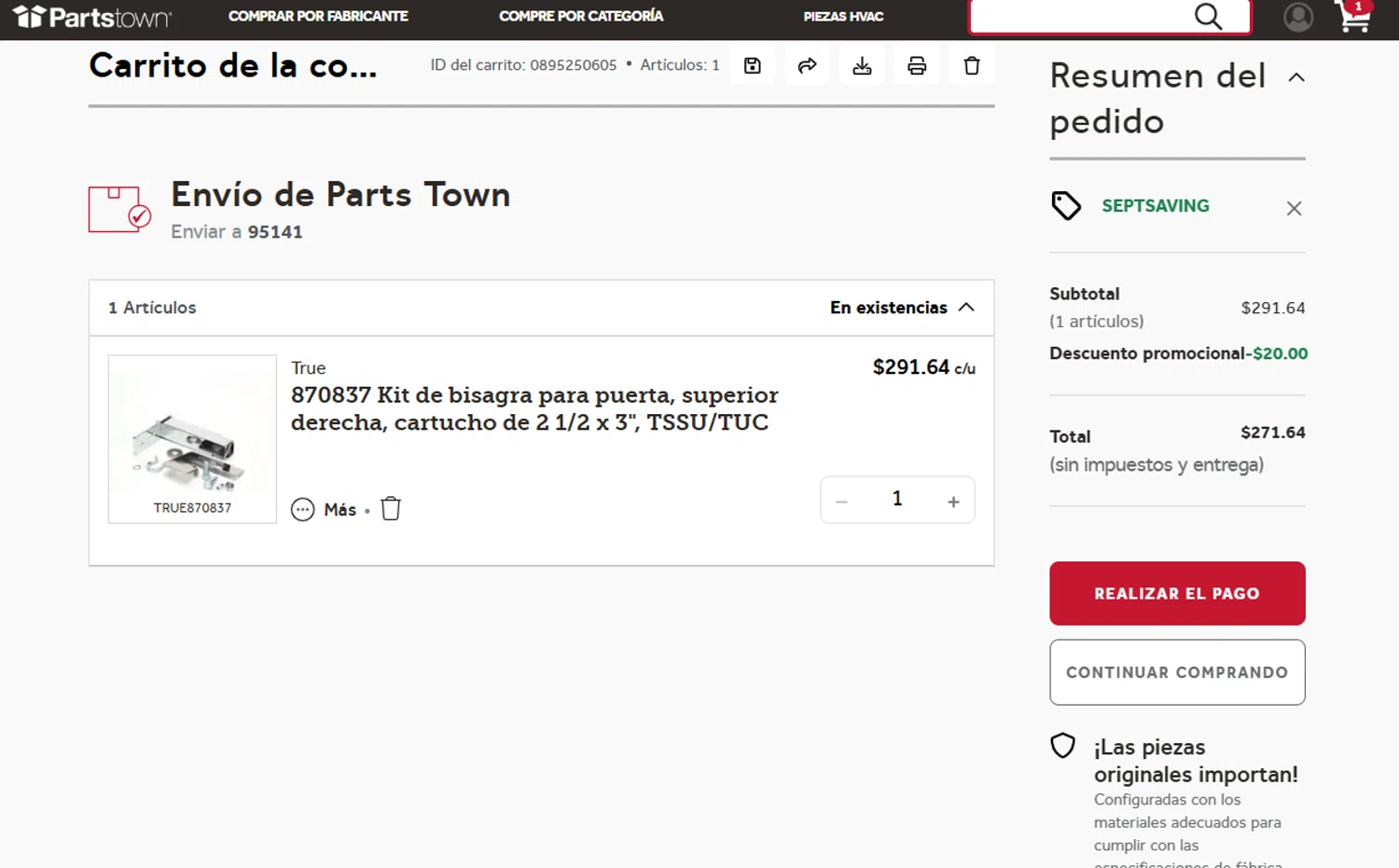Click CONTINUAR COMPRANDO button
The image size is (1399, 868).
pyautogui.click(x=1177, y=672)
